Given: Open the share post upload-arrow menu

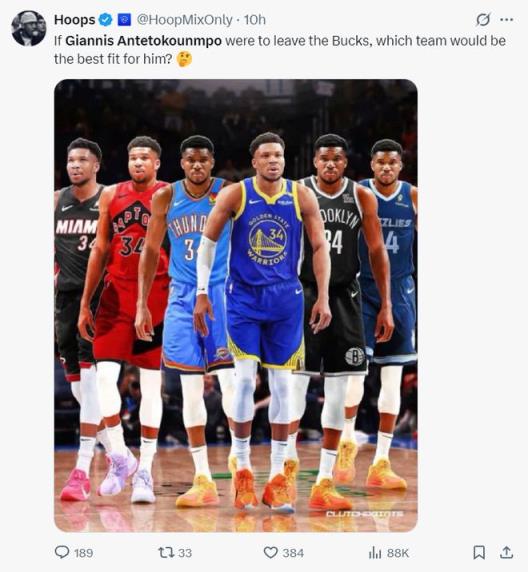Looking at the screenshot, I should [506, 552].
